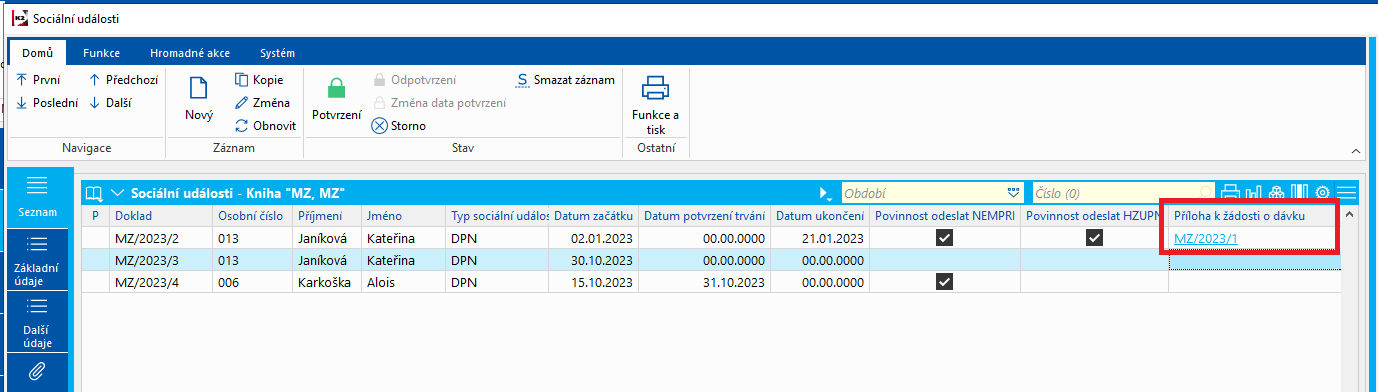Toggle HZUPN checkbox for MZ/2023/2

coord(1094,238)
